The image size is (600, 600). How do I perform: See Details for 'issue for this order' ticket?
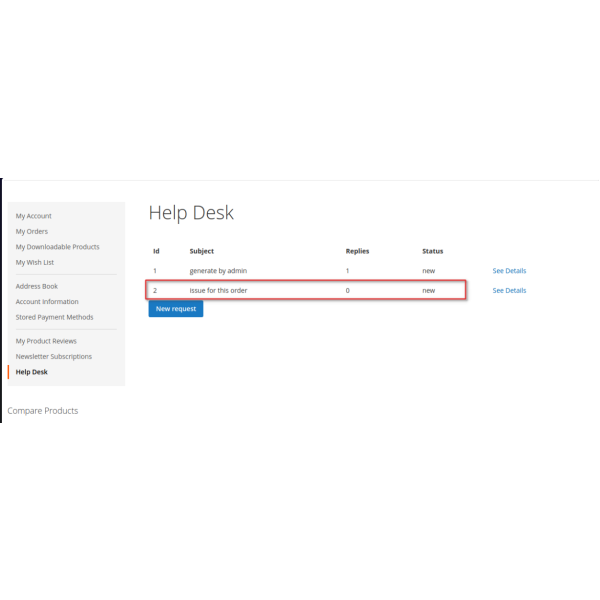tap(509, 291)
